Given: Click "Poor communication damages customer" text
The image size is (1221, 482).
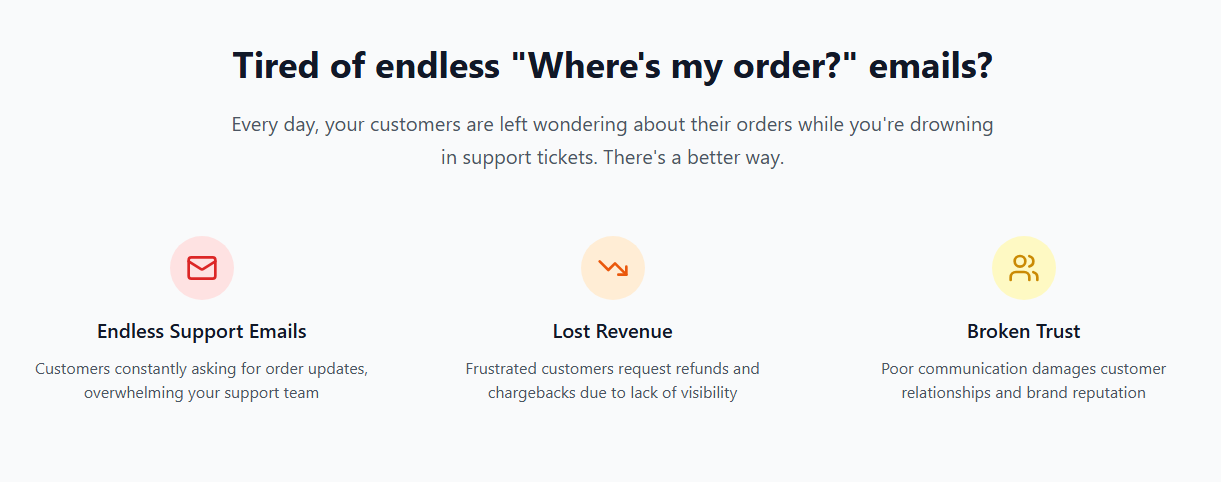Looking at the screenshot, I should click(1024, 369).
